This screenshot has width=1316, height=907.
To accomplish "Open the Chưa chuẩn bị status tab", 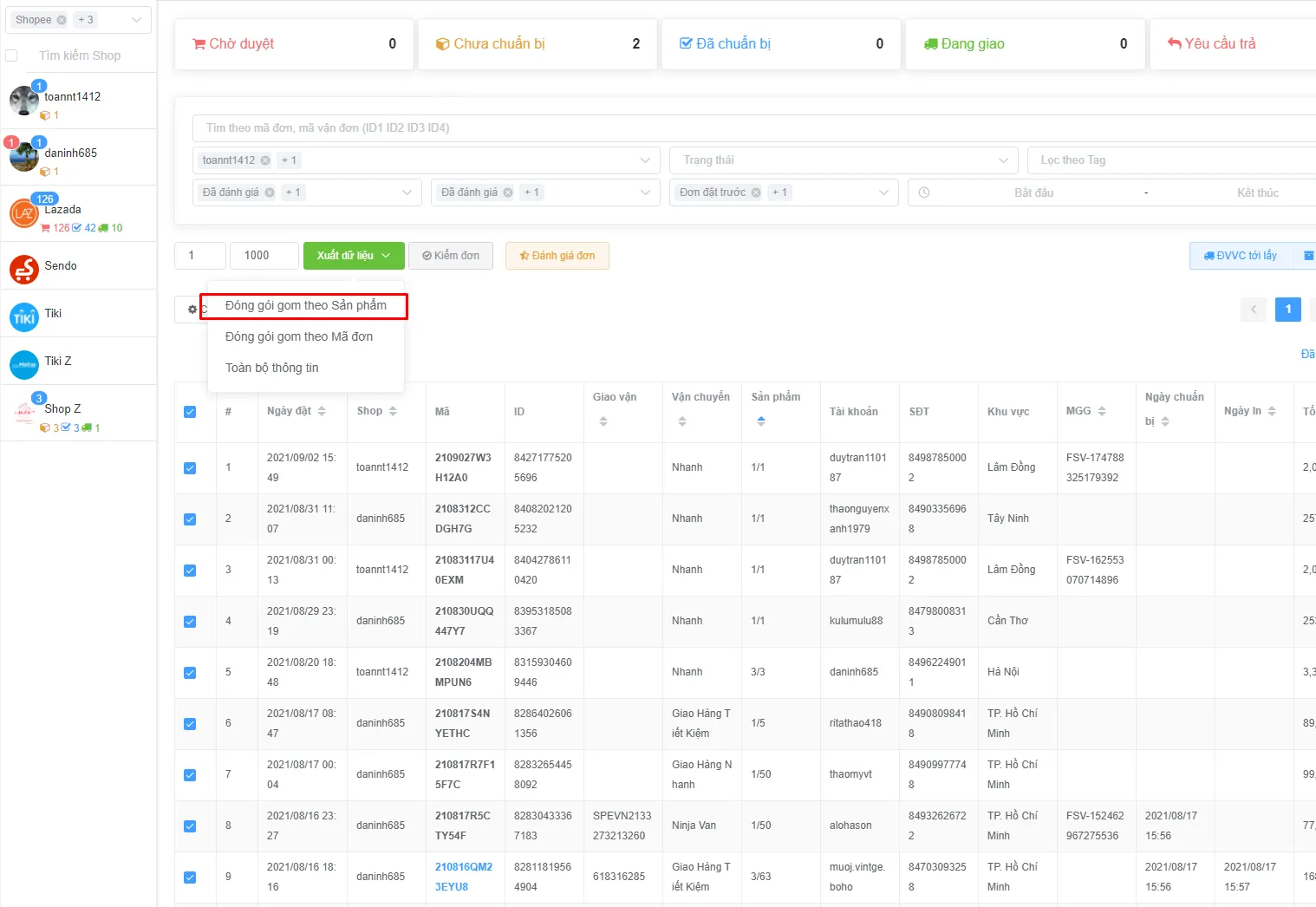I will click(x=537, y=43).
